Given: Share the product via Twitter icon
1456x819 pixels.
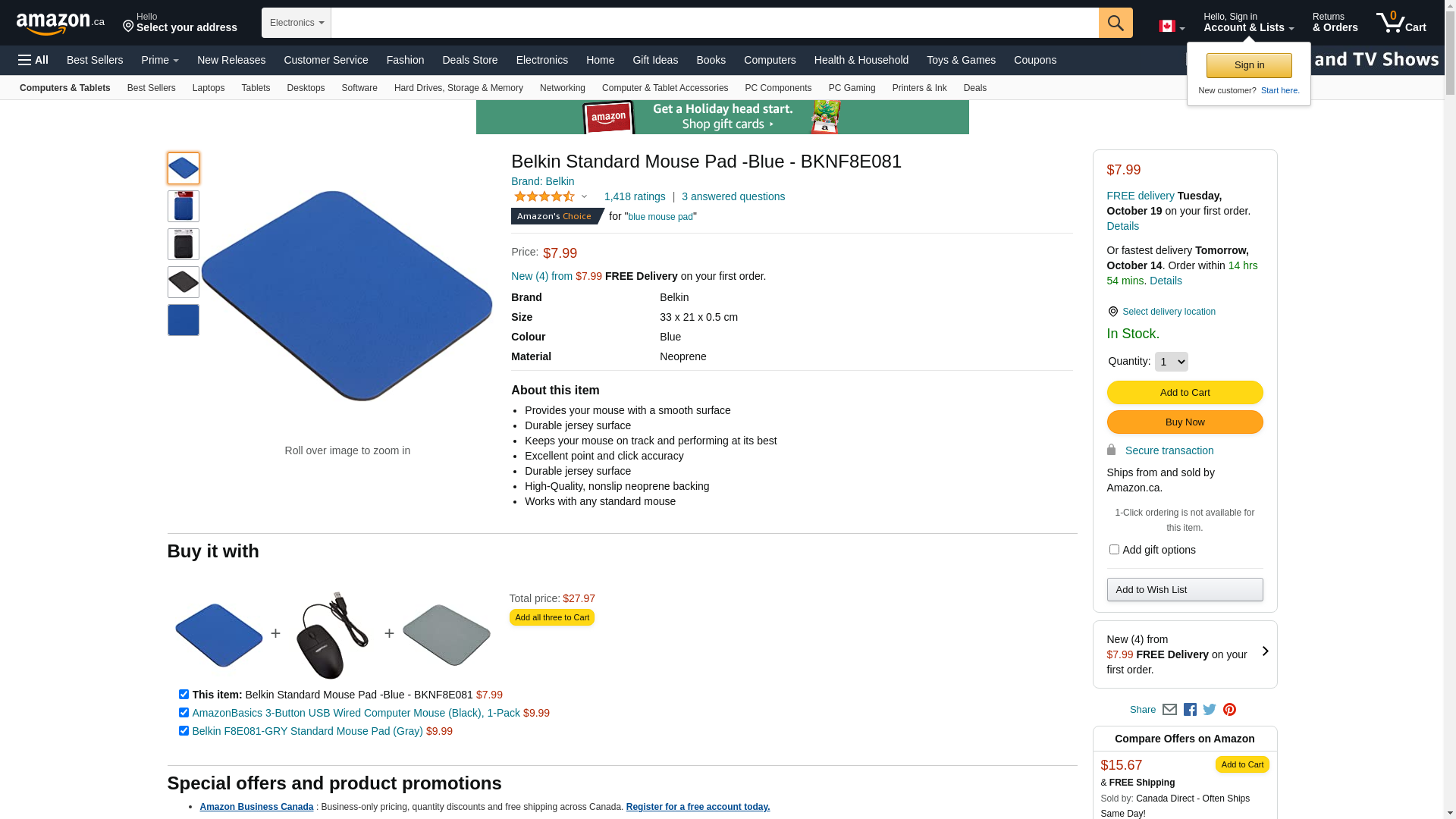Looking at the screenshot, I should tap(1210, 710).
